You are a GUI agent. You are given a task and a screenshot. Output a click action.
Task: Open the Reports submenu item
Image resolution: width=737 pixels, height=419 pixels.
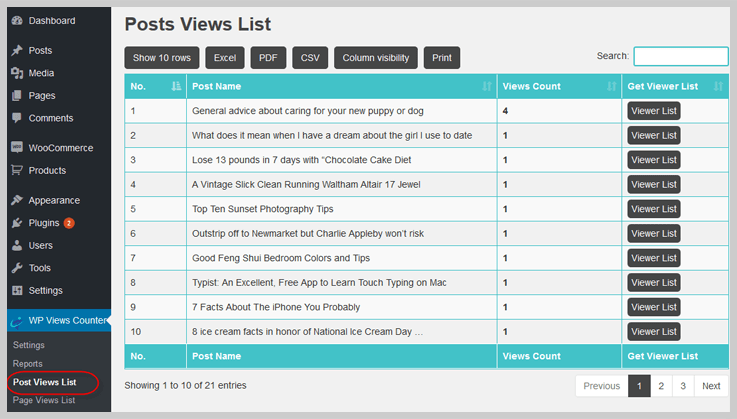(x=28, y=364)
